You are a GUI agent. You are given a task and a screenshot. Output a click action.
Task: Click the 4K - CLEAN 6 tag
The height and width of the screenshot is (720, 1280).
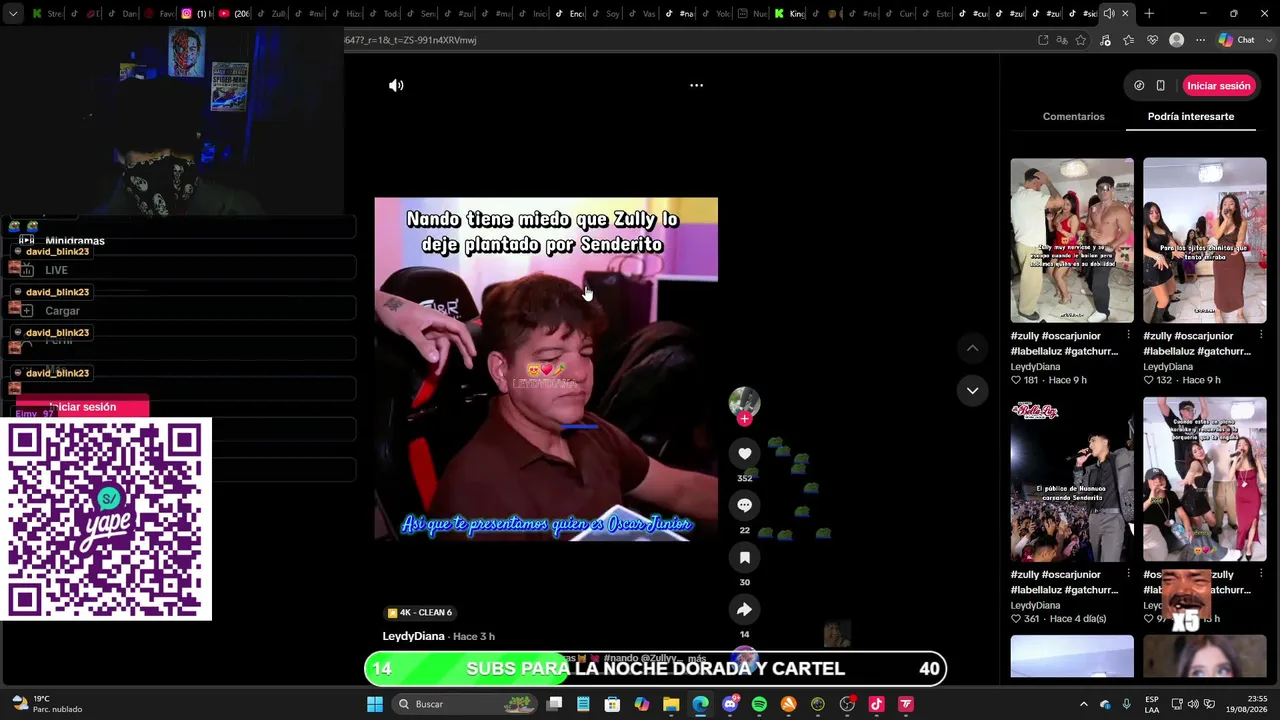click(x=420, y=613)
